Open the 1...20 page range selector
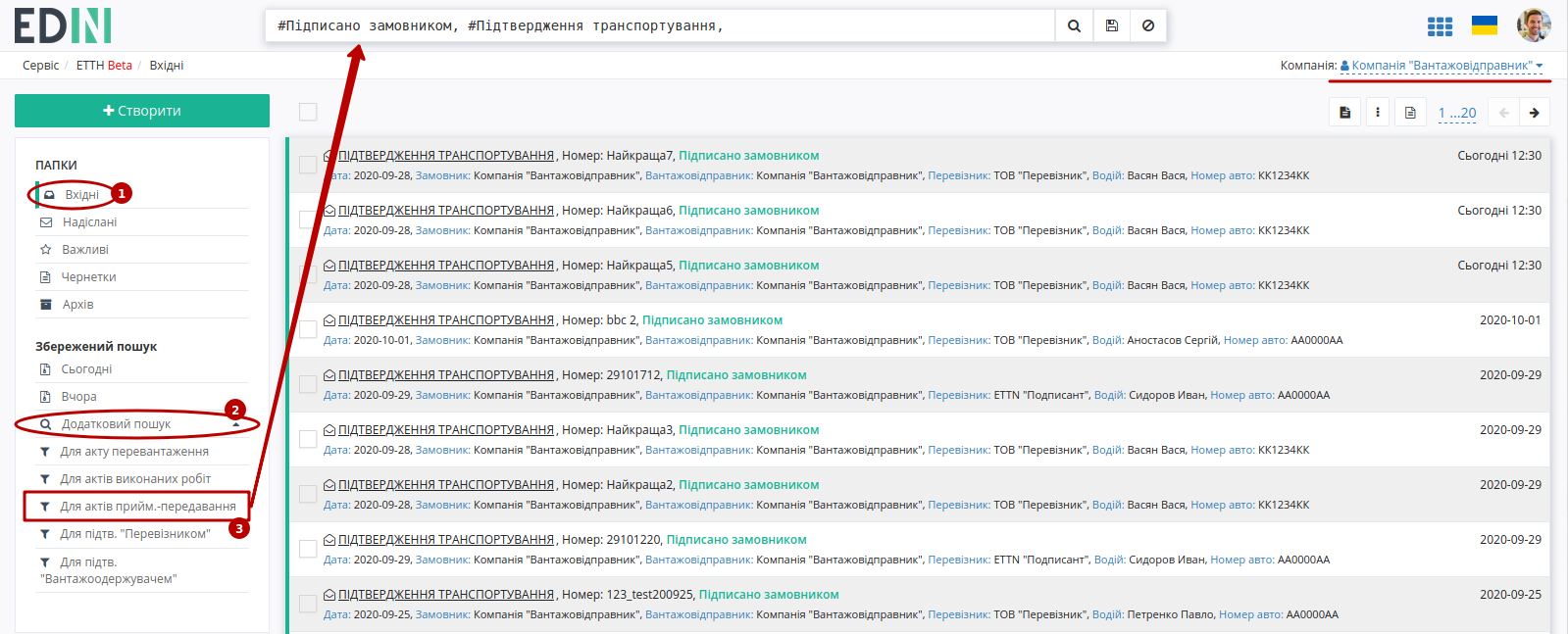This screenshot has width=1568, height=634. [x=1457, y=114]
